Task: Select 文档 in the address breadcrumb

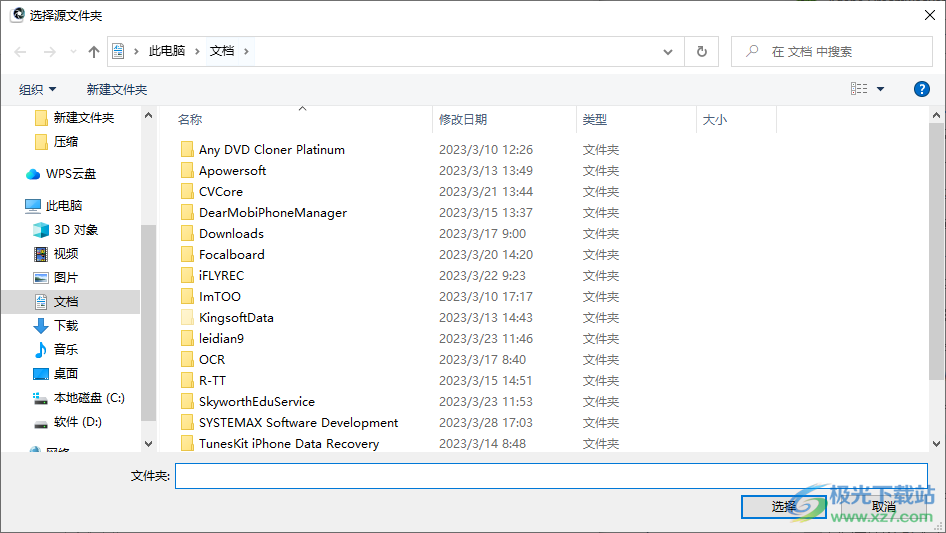Action: pos(221,51)
